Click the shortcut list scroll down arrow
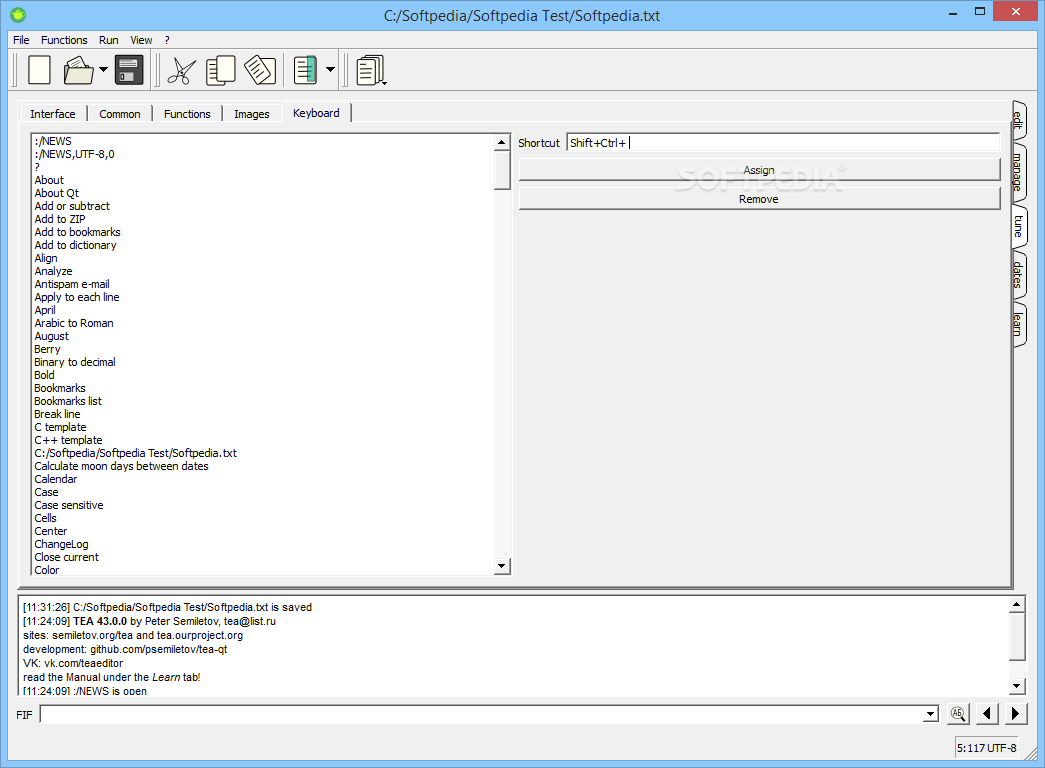1045x768 pixels. [x=503, y=566]
